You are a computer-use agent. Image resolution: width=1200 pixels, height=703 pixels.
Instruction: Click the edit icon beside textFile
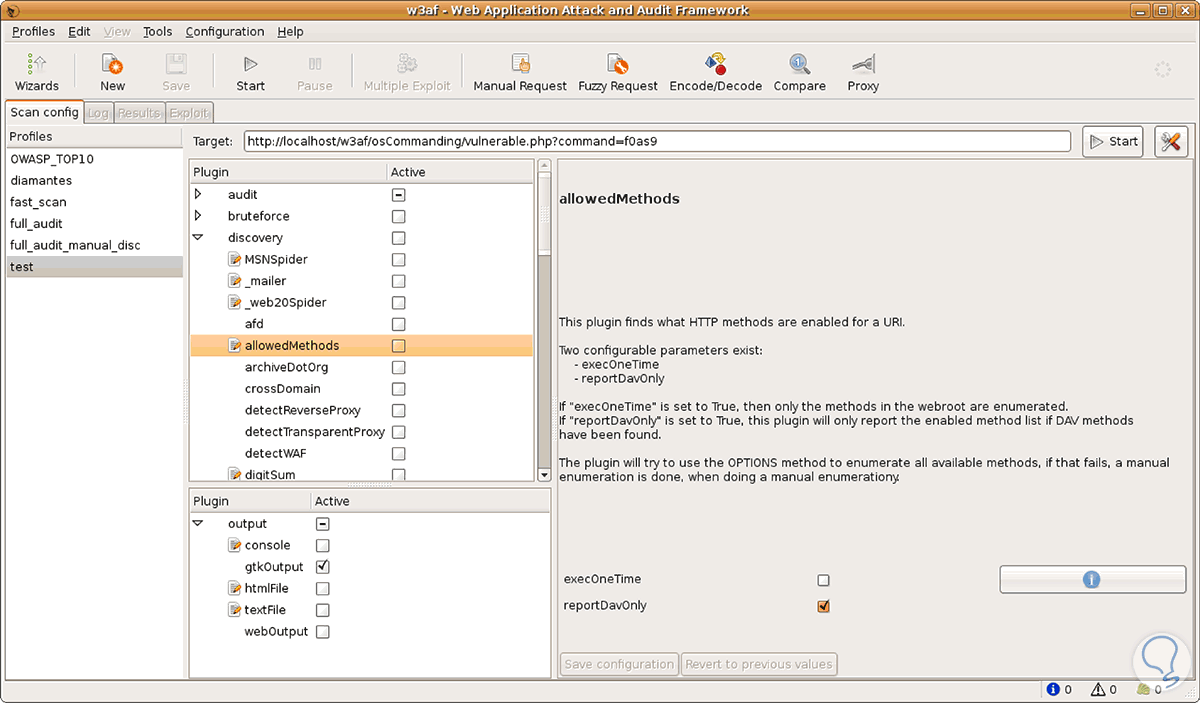pos(235,610)
